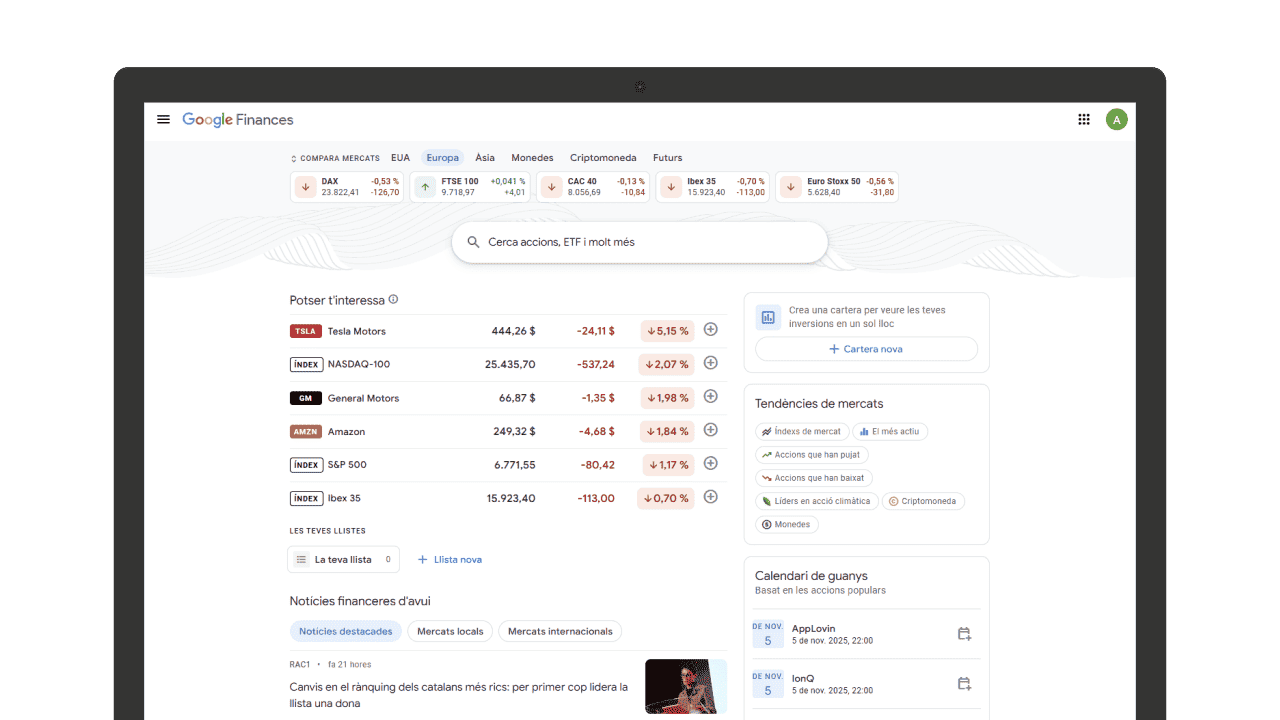This screenshot has height=720, width=1280.
Task: Add IonQ earnings date to calendar
Action: point(963,683)
